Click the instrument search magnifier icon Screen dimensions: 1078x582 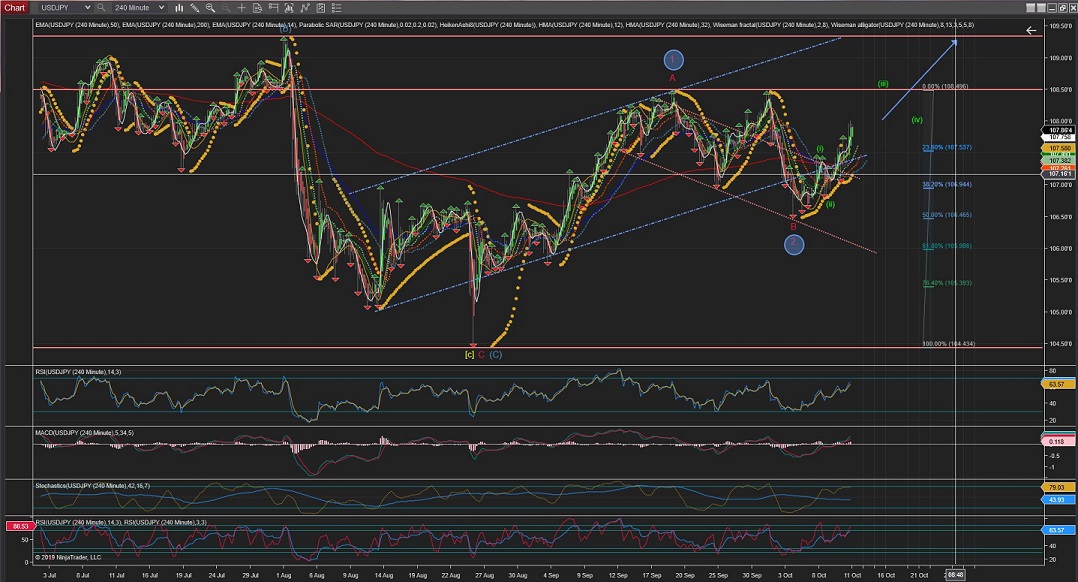[100, 7]
